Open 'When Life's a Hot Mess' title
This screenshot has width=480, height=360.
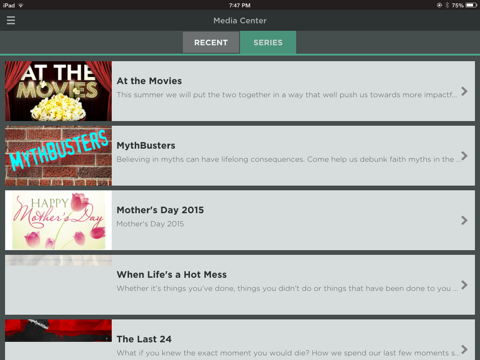[172, 275]
